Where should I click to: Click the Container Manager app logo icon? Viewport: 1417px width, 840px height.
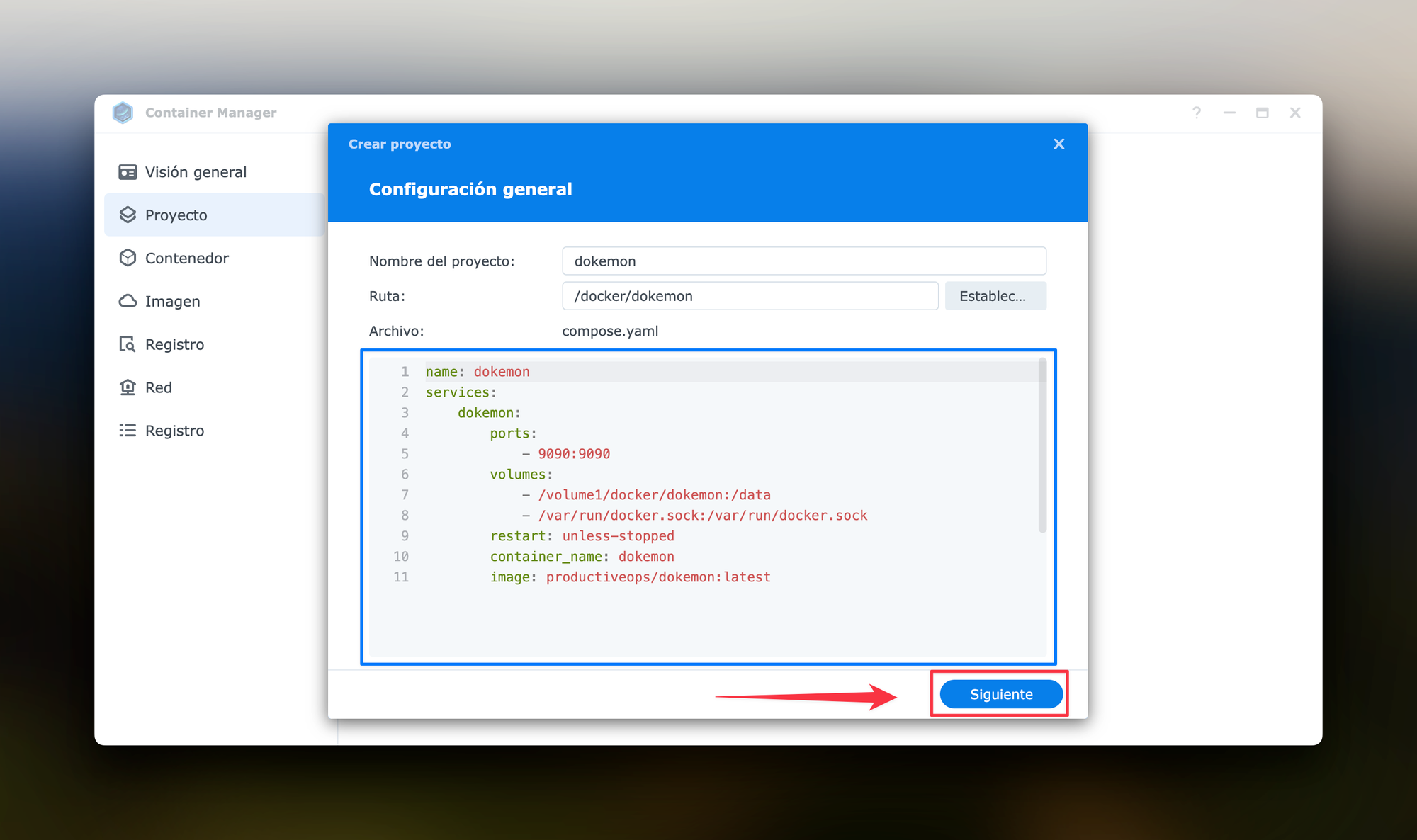(123, 113)
